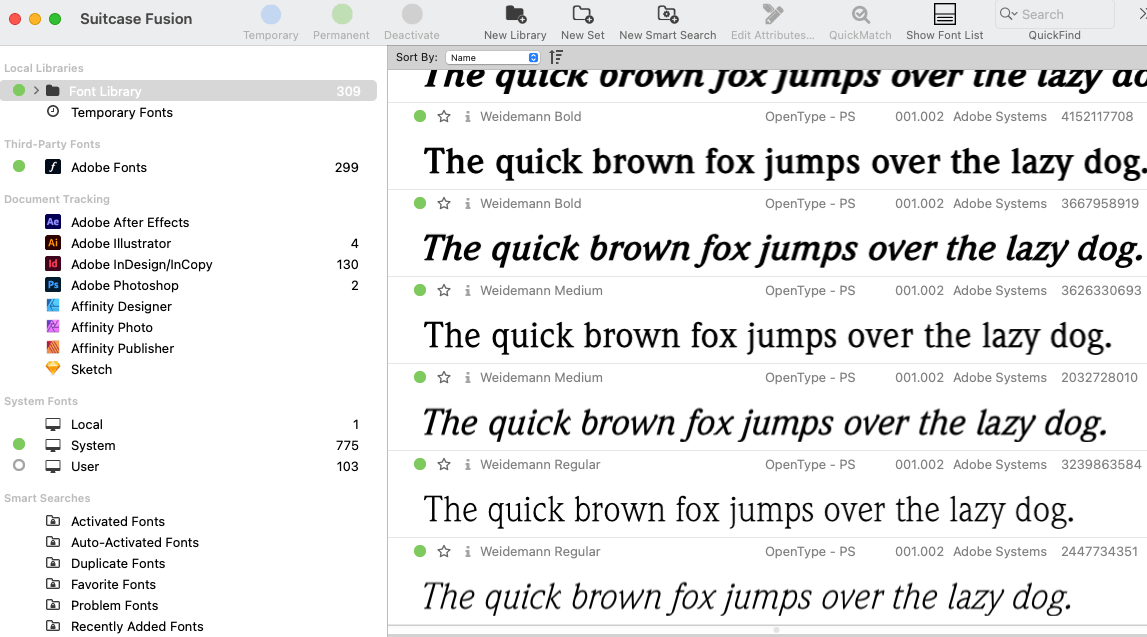
Task: Favorite Weidemann Regular 2447734351 with star
Action: coord(444,551)
